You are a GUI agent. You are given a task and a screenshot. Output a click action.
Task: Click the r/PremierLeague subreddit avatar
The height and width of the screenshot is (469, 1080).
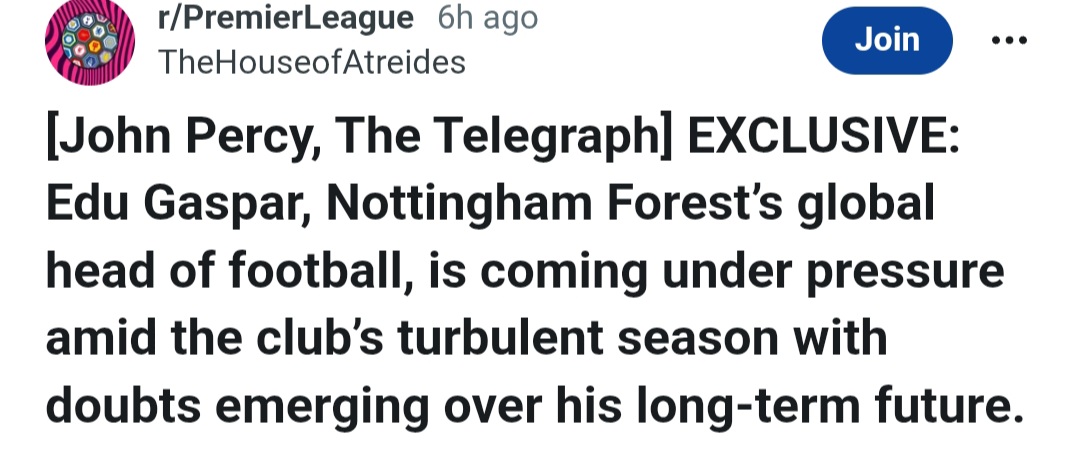click(88, 42)
